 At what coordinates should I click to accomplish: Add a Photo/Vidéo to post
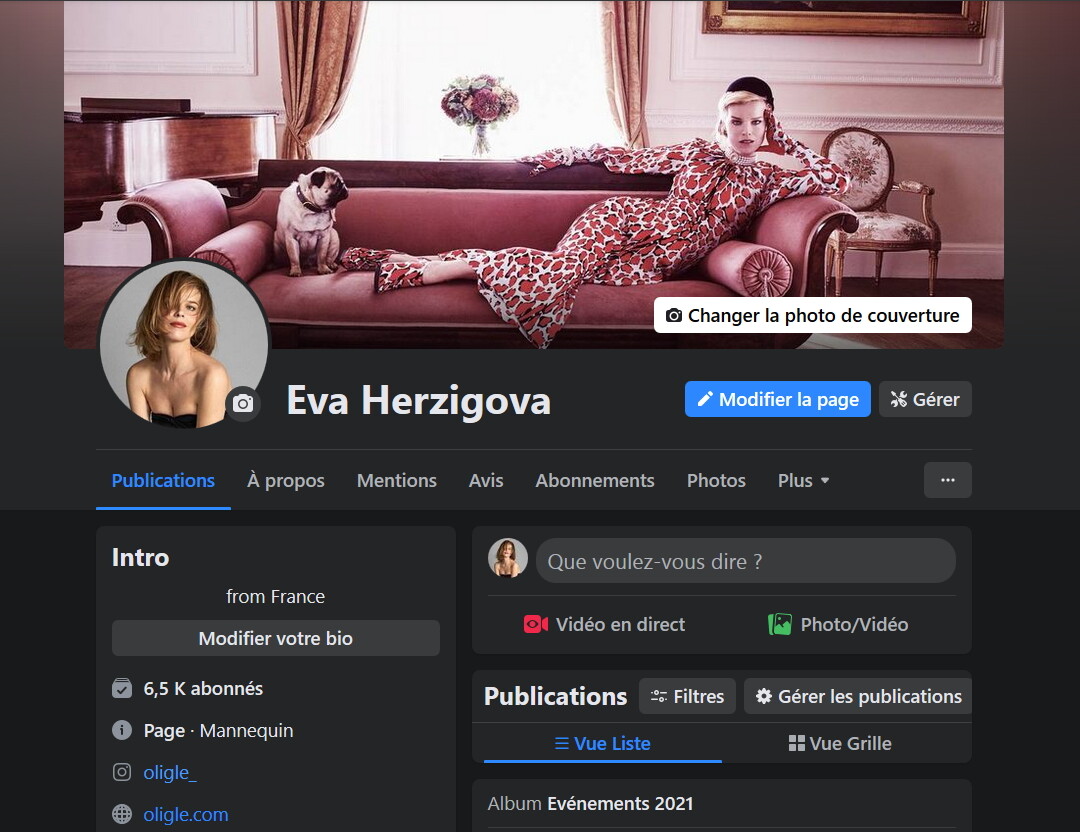[838, 624]
